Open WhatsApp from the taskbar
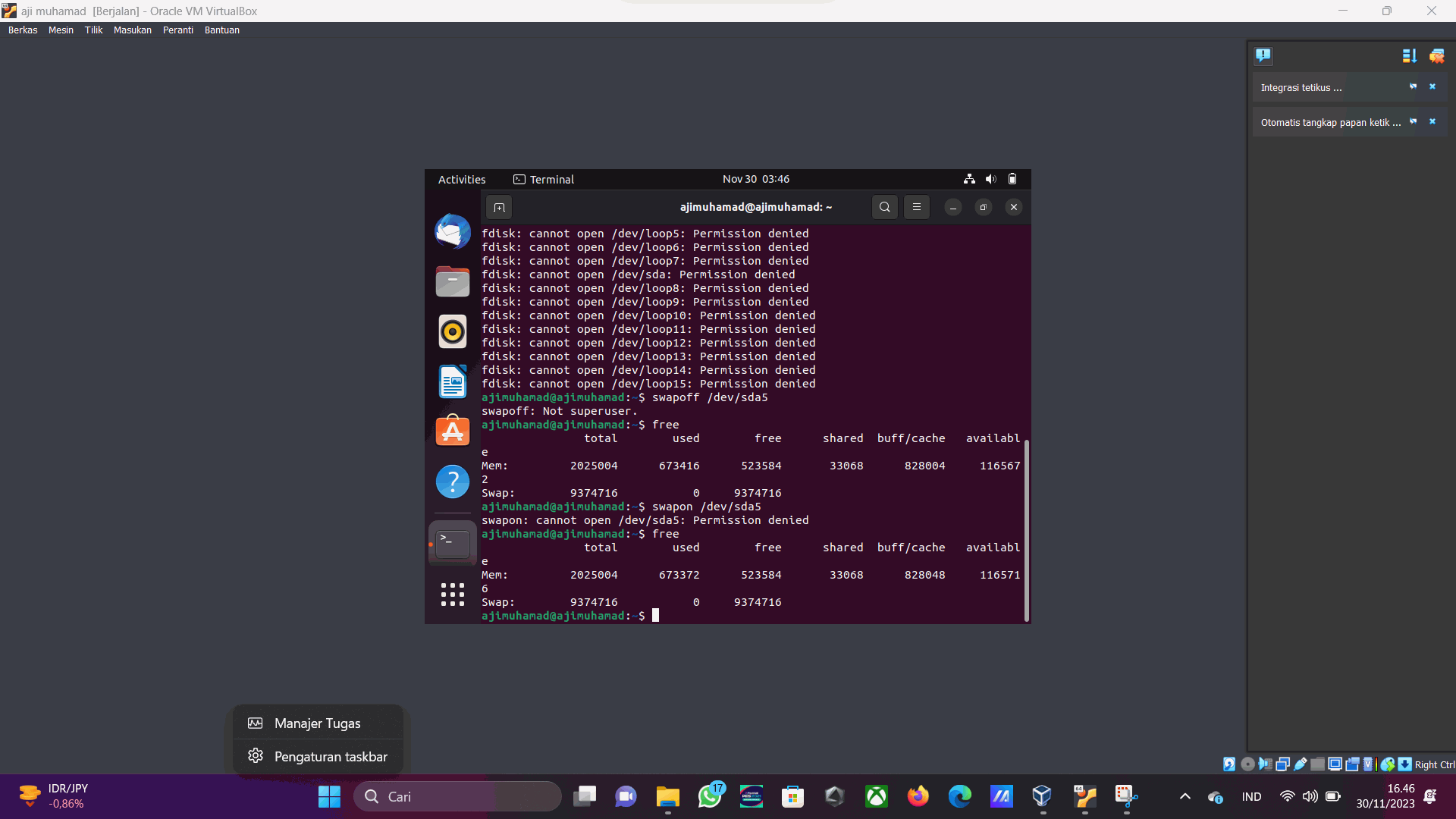 (710, 796)
